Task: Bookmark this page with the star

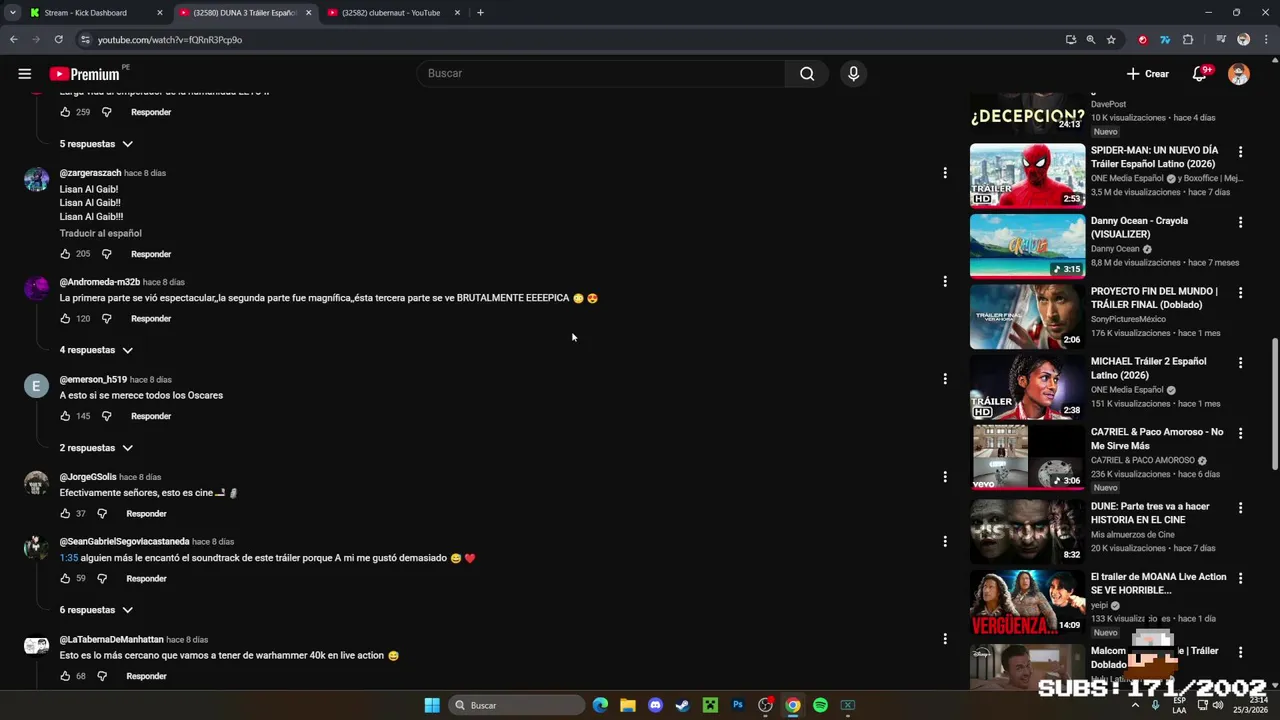Action: [1111, 40]
